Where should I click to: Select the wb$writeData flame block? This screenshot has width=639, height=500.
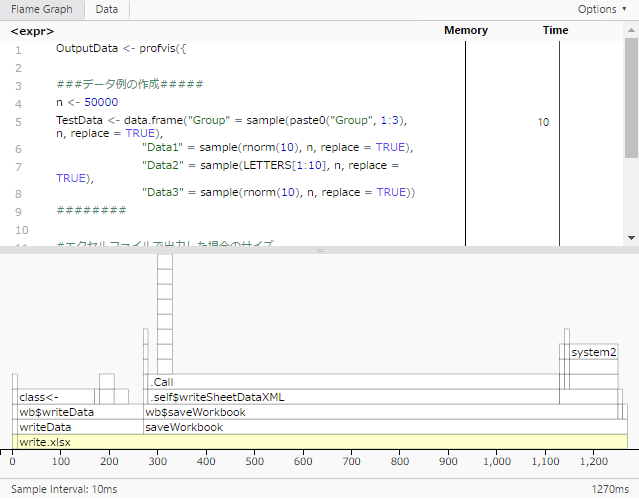80,412
